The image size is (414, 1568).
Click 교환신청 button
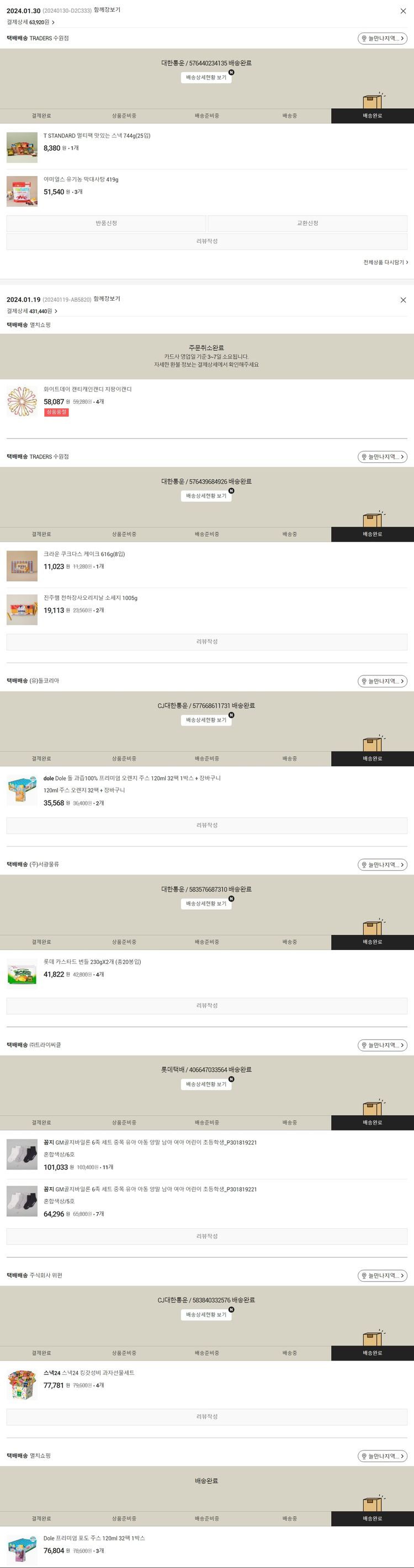pyautogui.click(x=307, y=223)
